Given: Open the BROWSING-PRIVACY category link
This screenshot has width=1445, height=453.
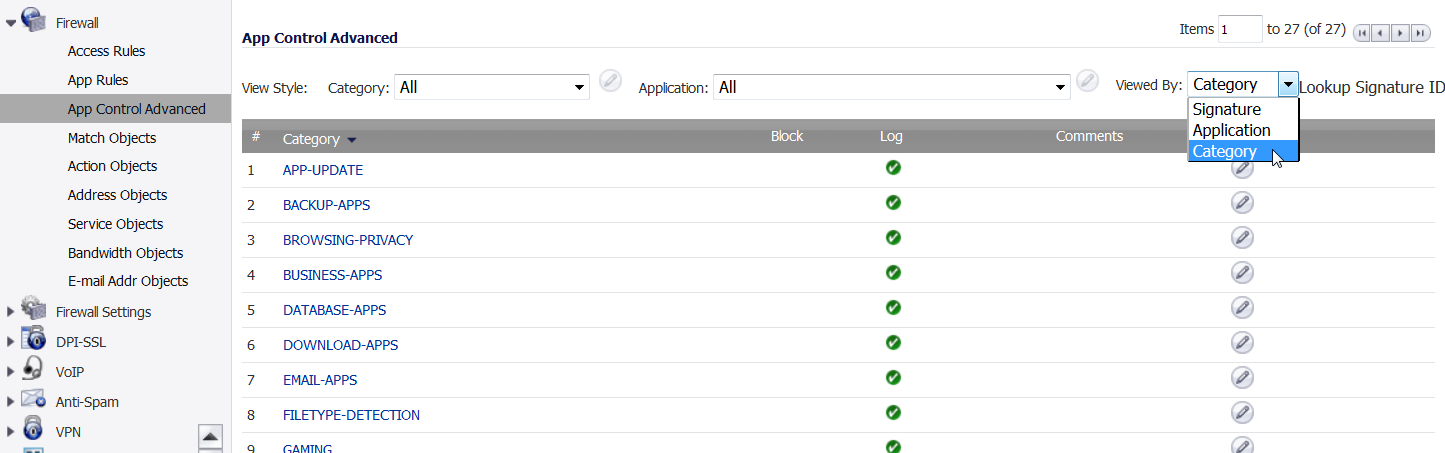Looking at the screenshot, I should (x=348, y=240).
